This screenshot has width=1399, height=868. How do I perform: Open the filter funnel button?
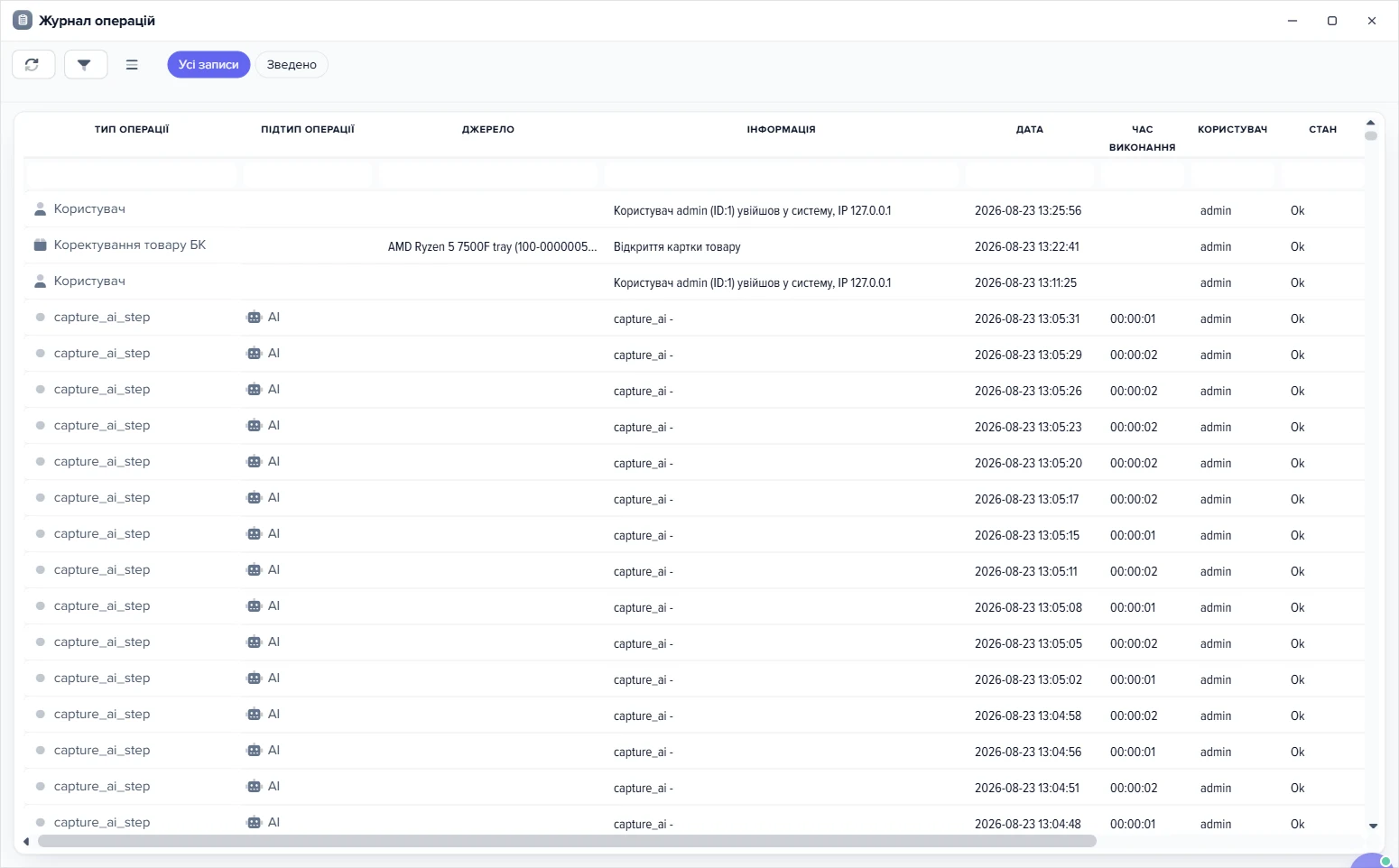click(x=86, y=64)
